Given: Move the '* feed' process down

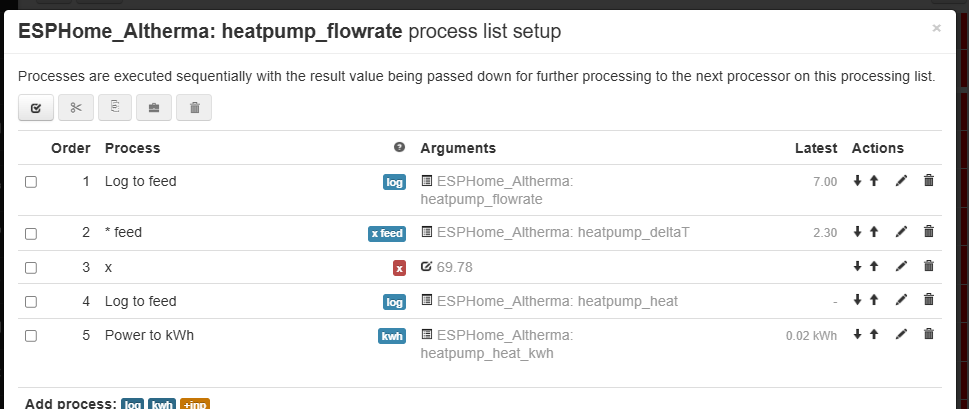Looking at the screenshot, I should 857,232.
